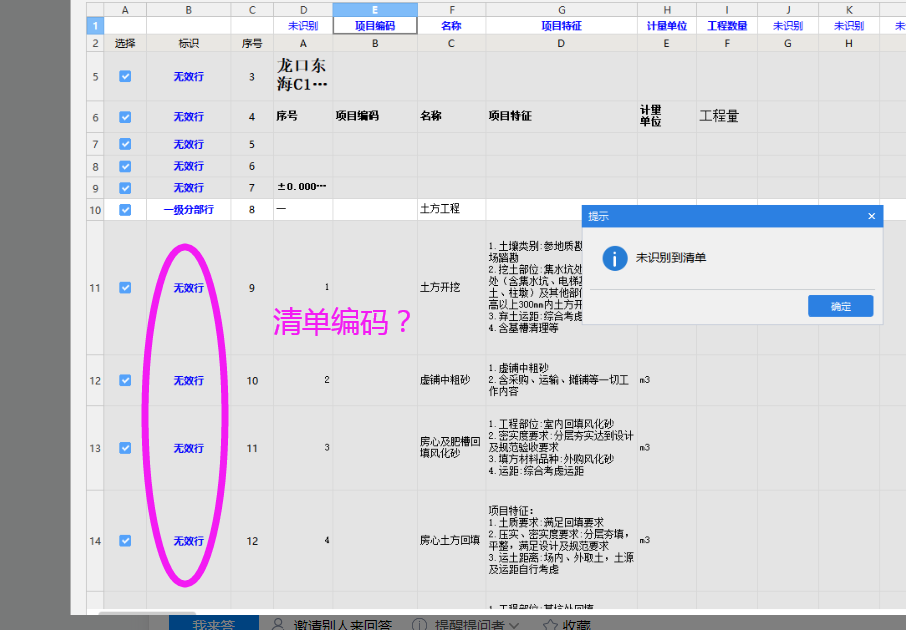This screenshot has width=906, height=630.
Task: Toggle the checkbox in row 8
Action: pos(125,166)
